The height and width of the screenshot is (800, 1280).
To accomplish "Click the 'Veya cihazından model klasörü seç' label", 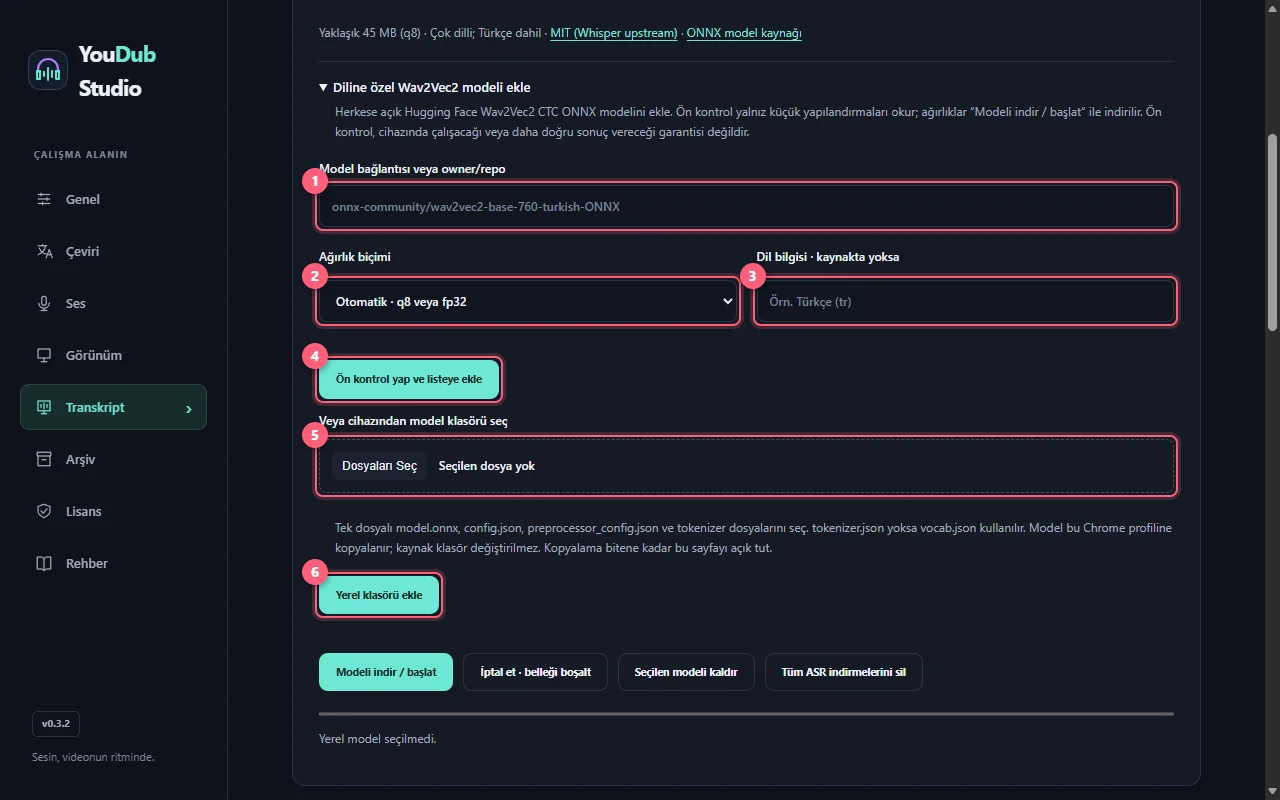I will click(x=413, y=421).
